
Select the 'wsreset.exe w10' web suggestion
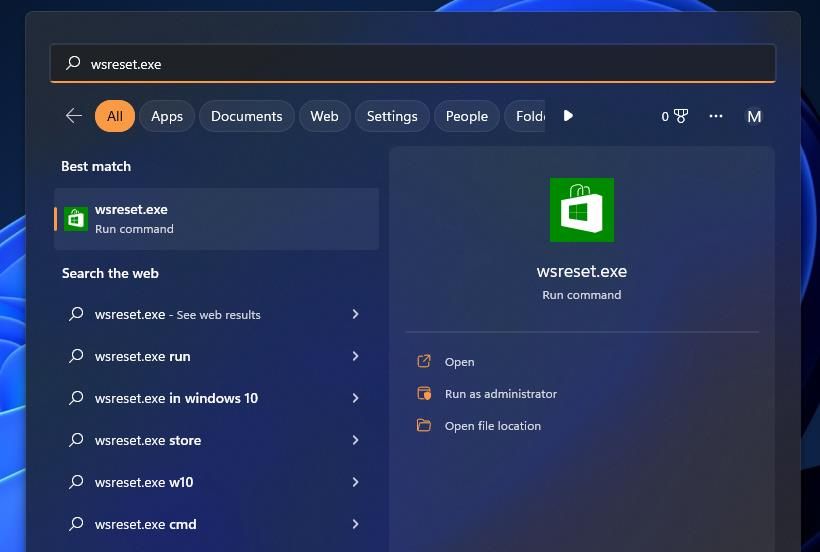pyautogui.click(x=217, y=482)
